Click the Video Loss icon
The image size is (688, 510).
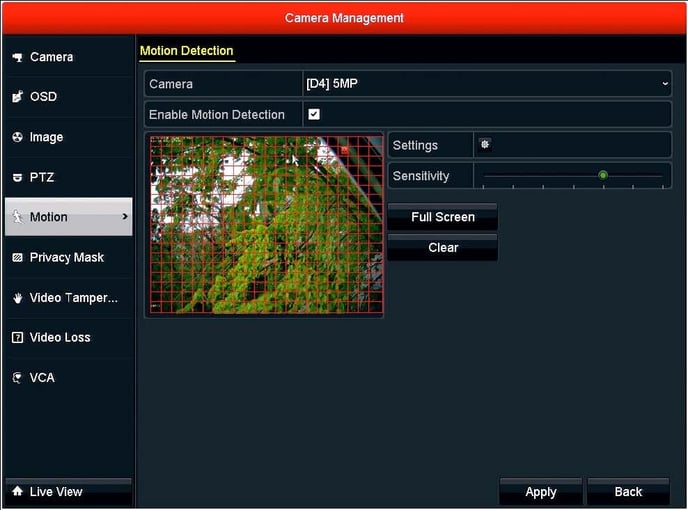click(17, 338)
